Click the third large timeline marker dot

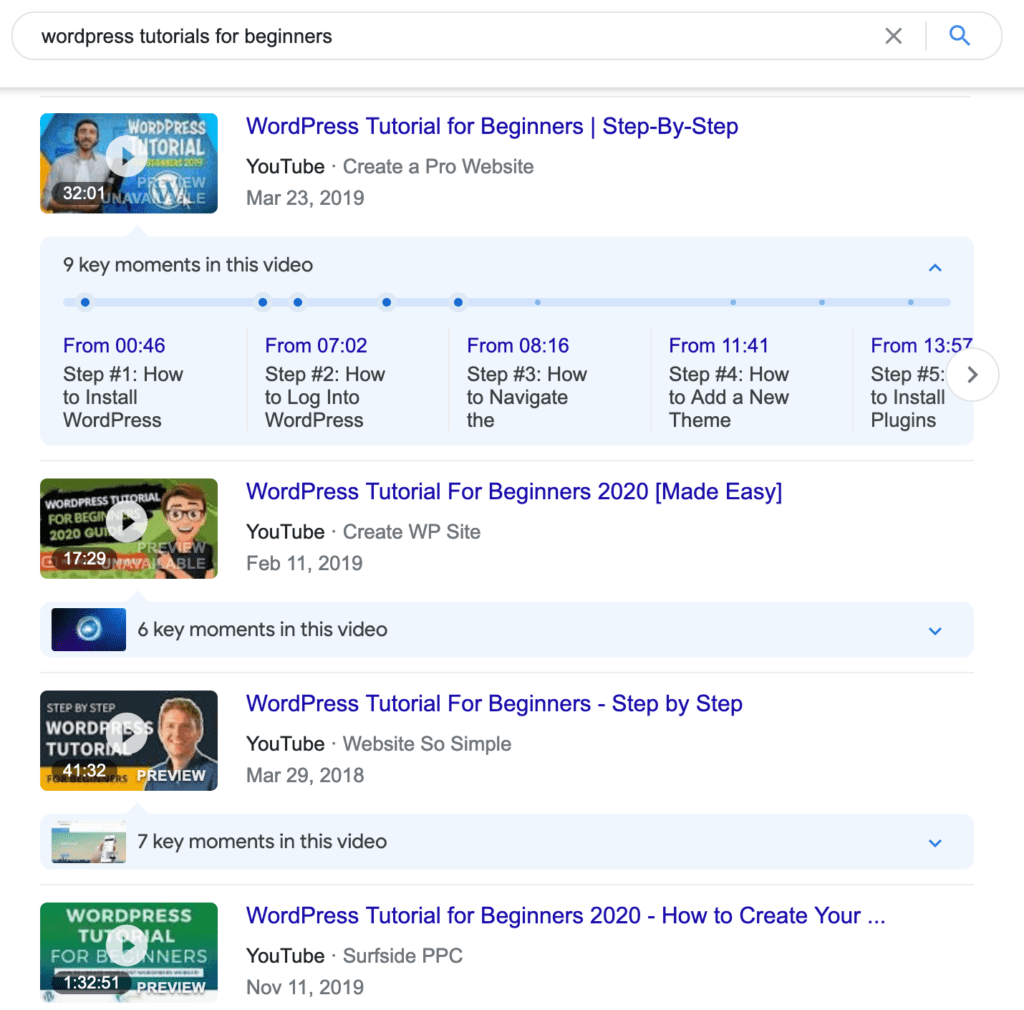[x=298, y=302]
